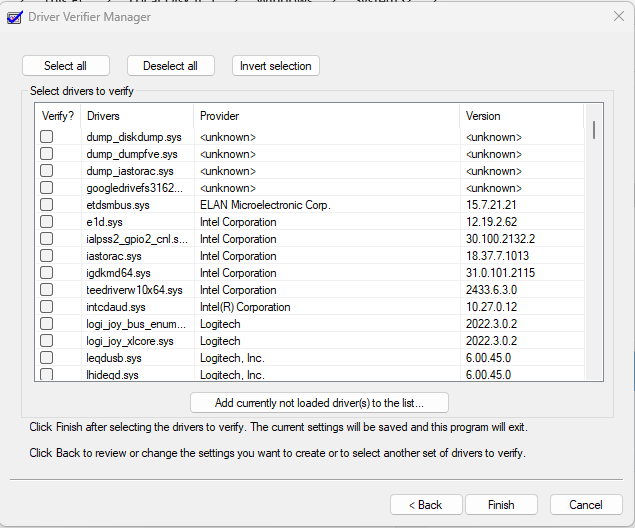
Task: Click Deselect all button
Action: (x=170, y=66)
